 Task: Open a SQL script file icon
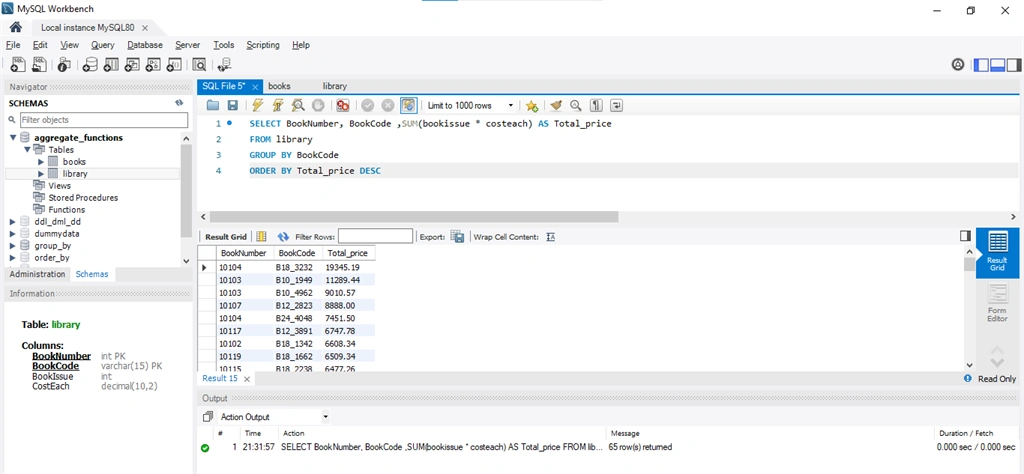(x=213, y=105)
